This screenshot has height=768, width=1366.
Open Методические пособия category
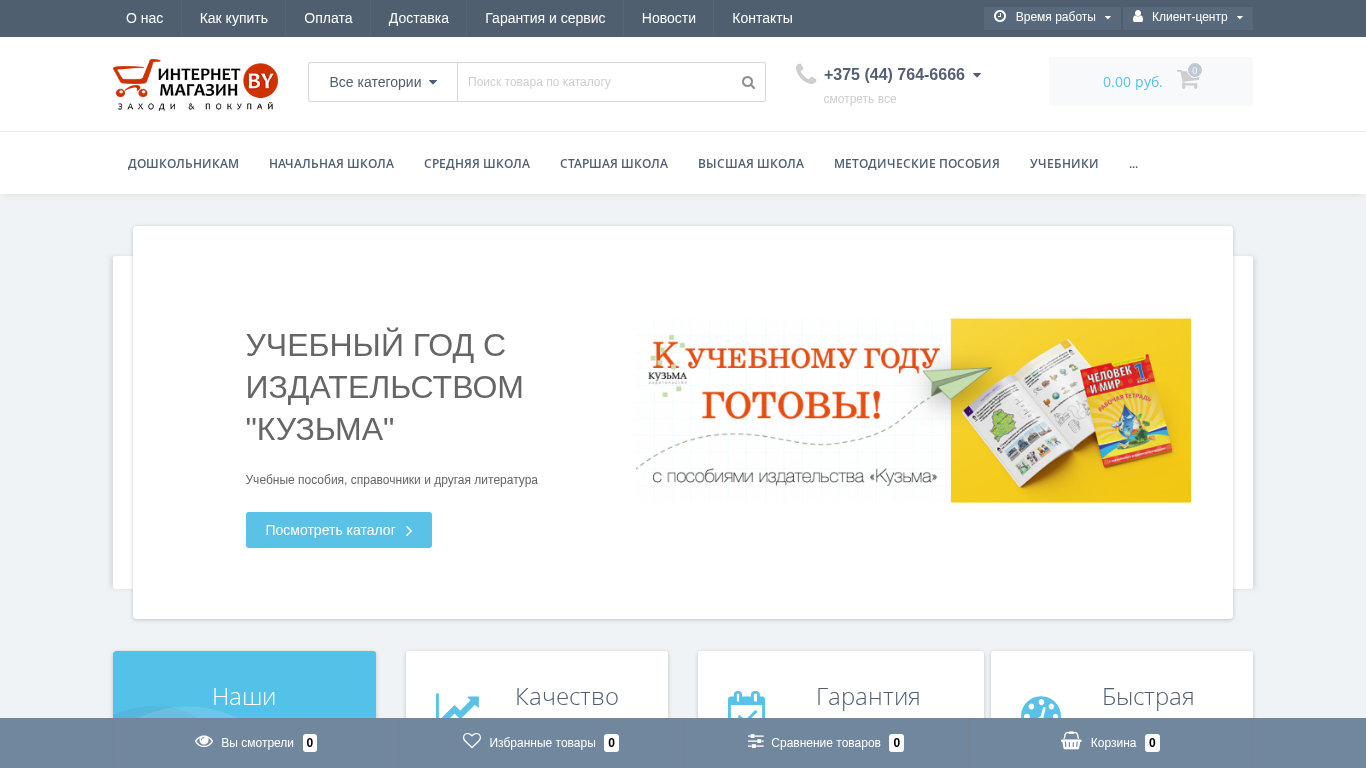point(917,164)
